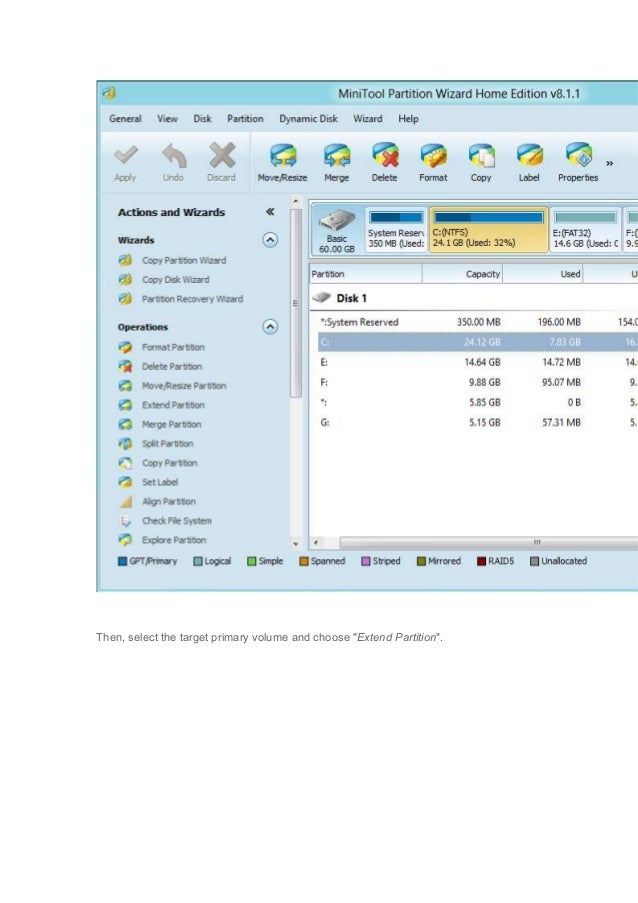638x903 pixels.
Task: Choose Align Partition operation
Action: click(169, 502)
